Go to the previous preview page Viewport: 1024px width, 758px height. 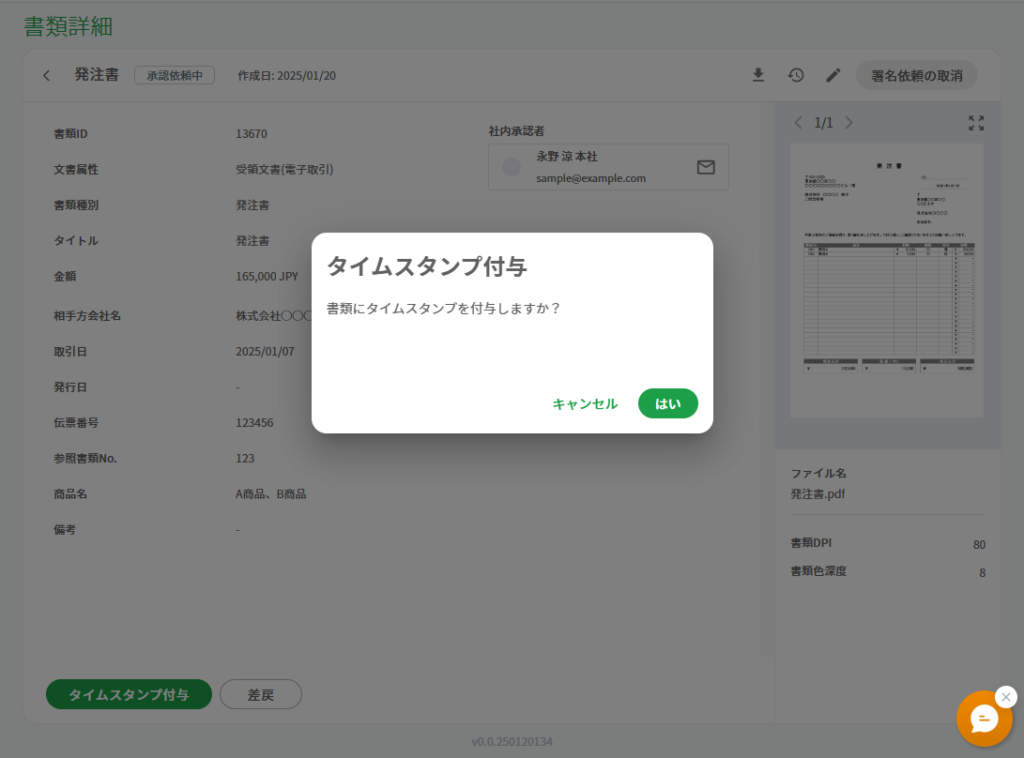pos(798,123)
